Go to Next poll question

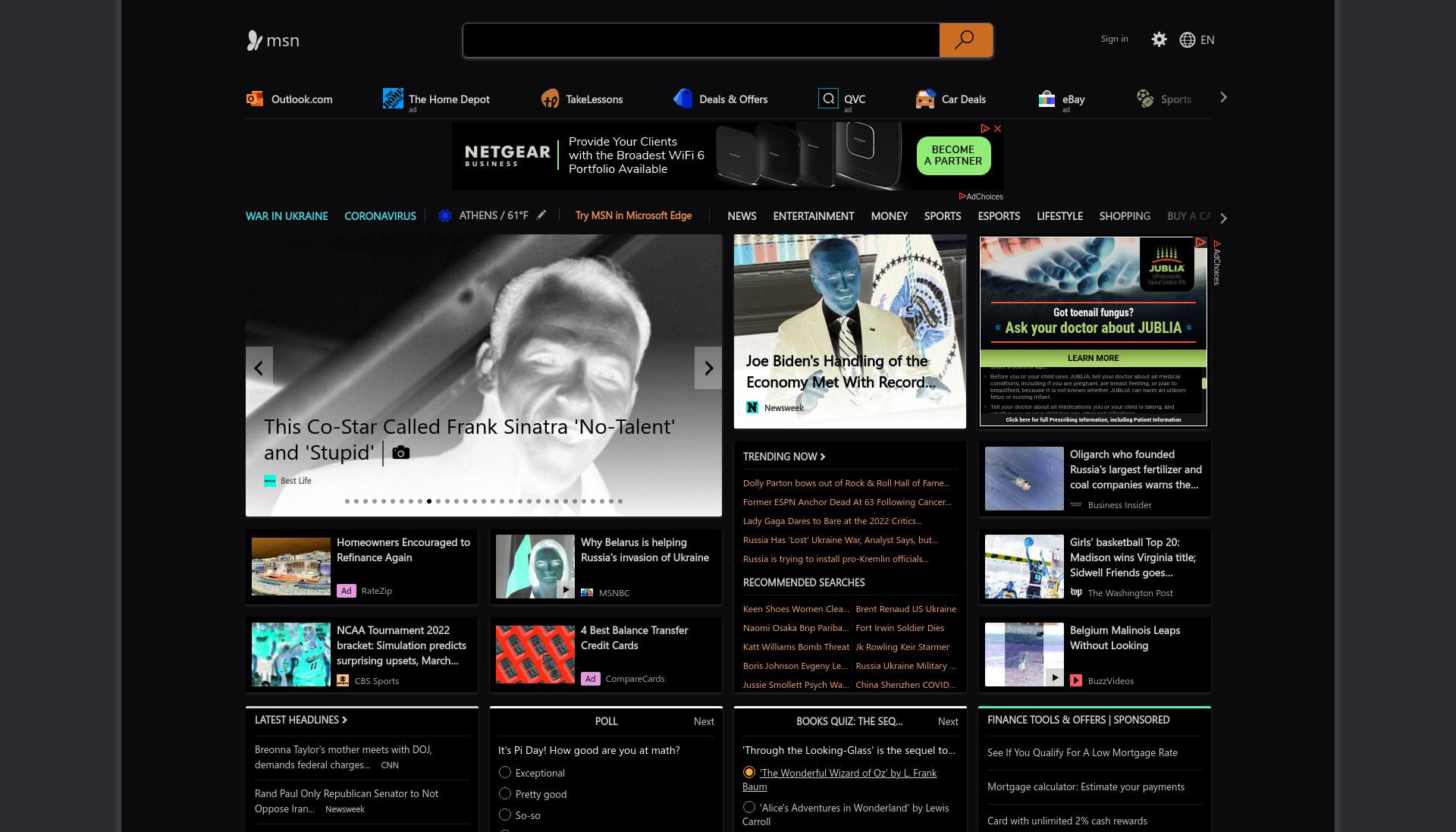tap(704, 721)
